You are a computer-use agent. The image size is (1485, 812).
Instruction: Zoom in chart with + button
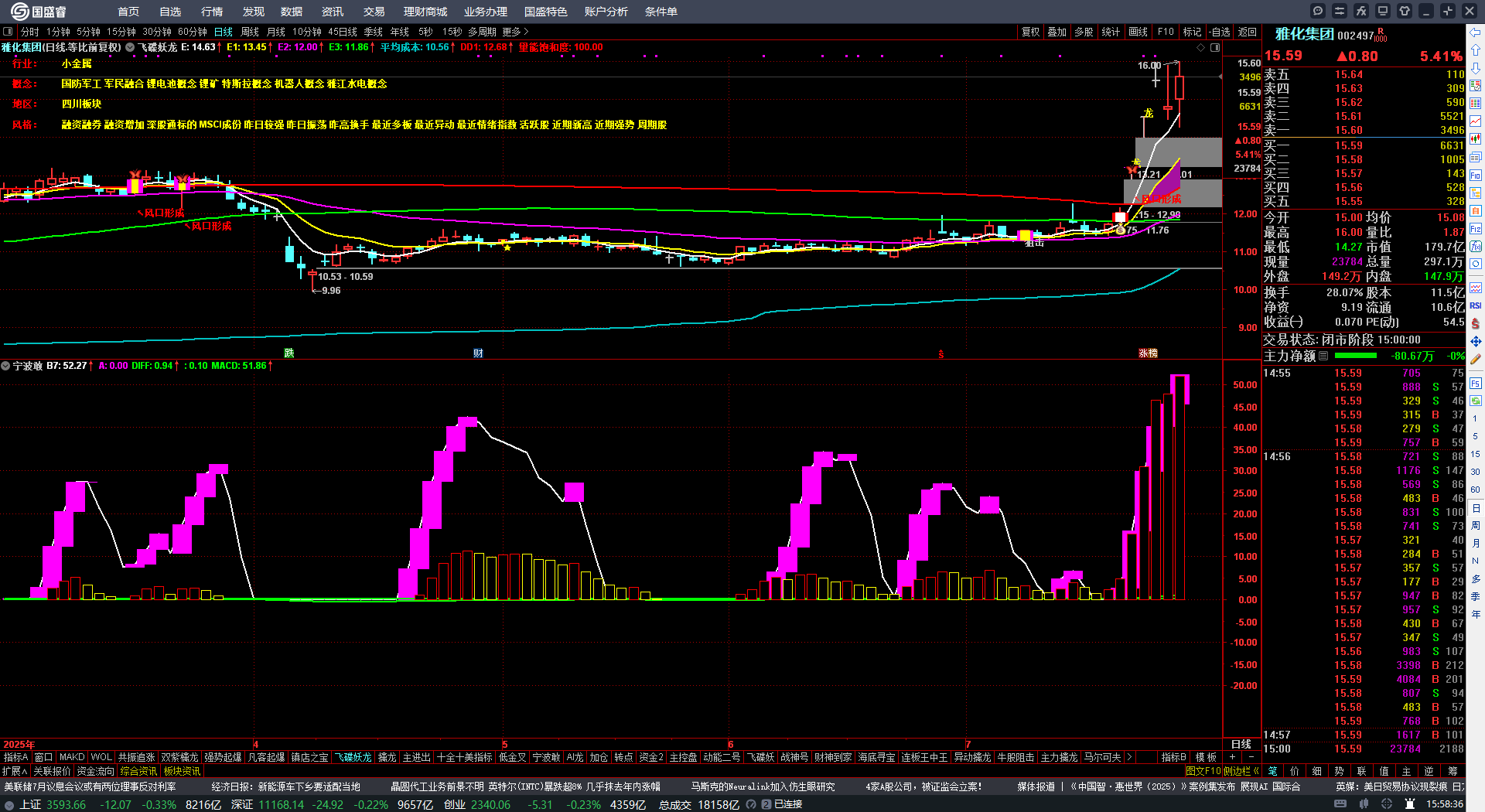click(1232, 757)
